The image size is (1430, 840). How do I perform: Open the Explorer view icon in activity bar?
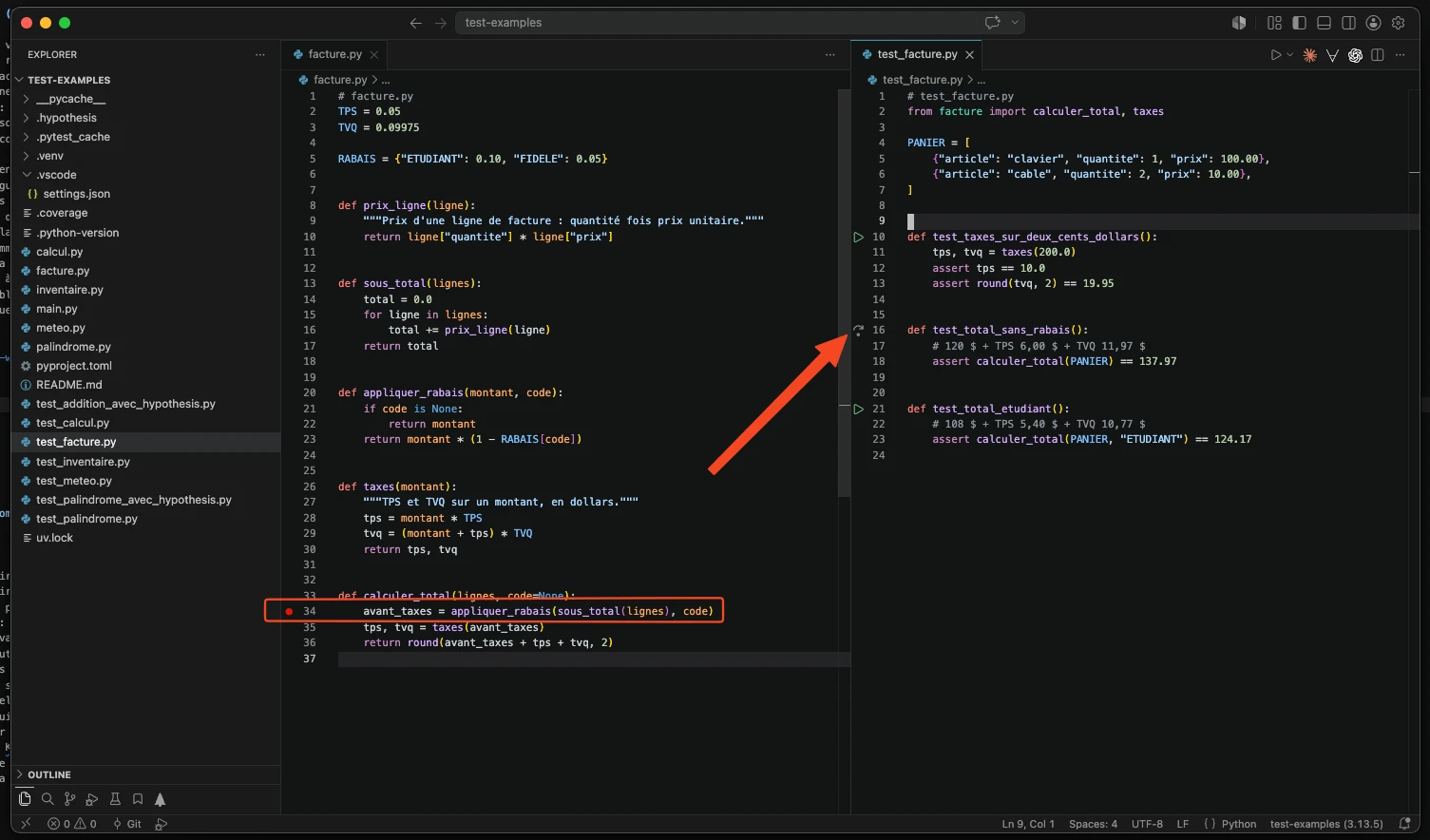click(25, 799)
